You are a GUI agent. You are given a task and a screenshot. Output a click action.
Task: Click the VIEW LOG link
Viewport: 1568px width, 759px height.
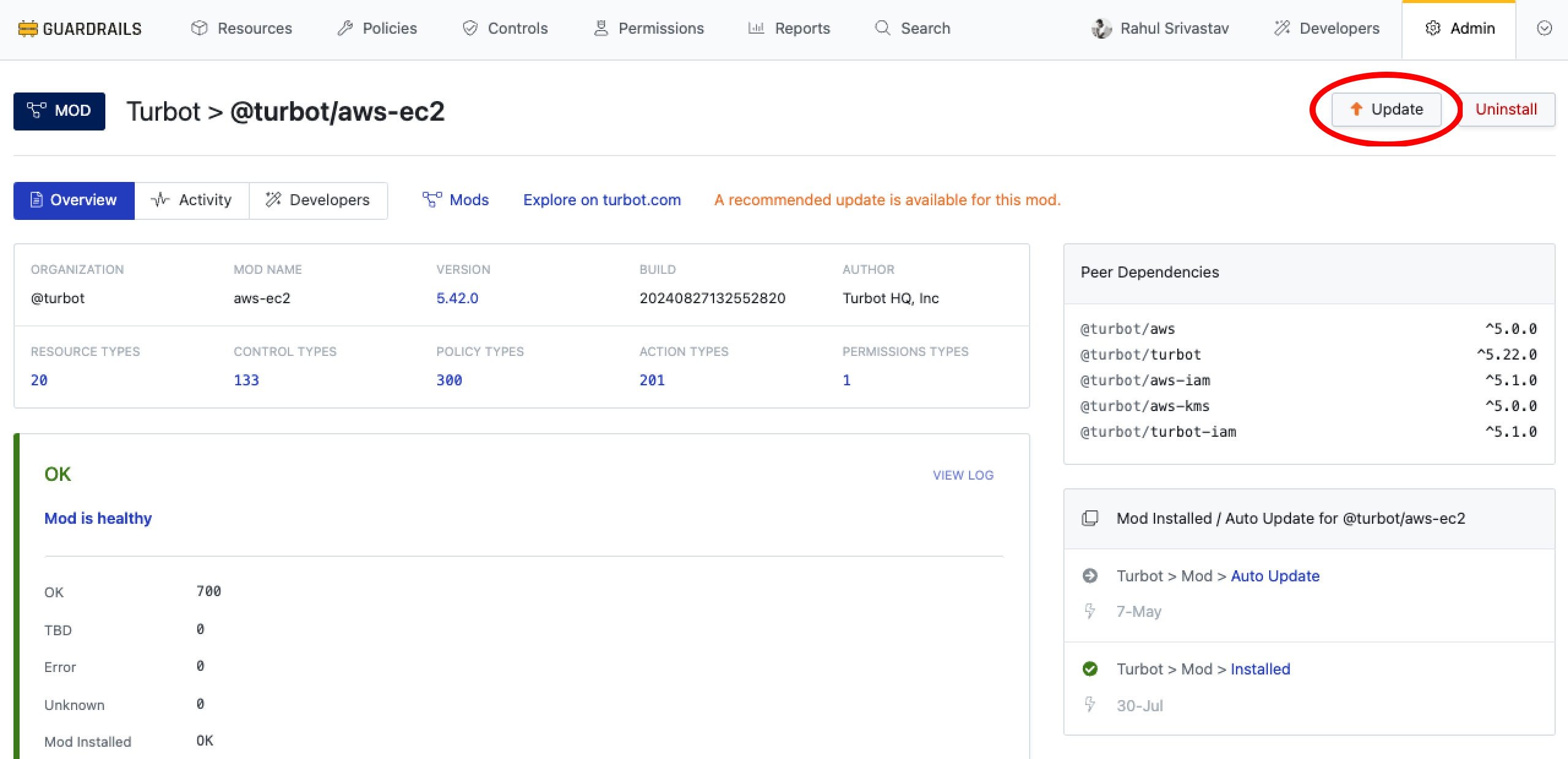(963, 475)
